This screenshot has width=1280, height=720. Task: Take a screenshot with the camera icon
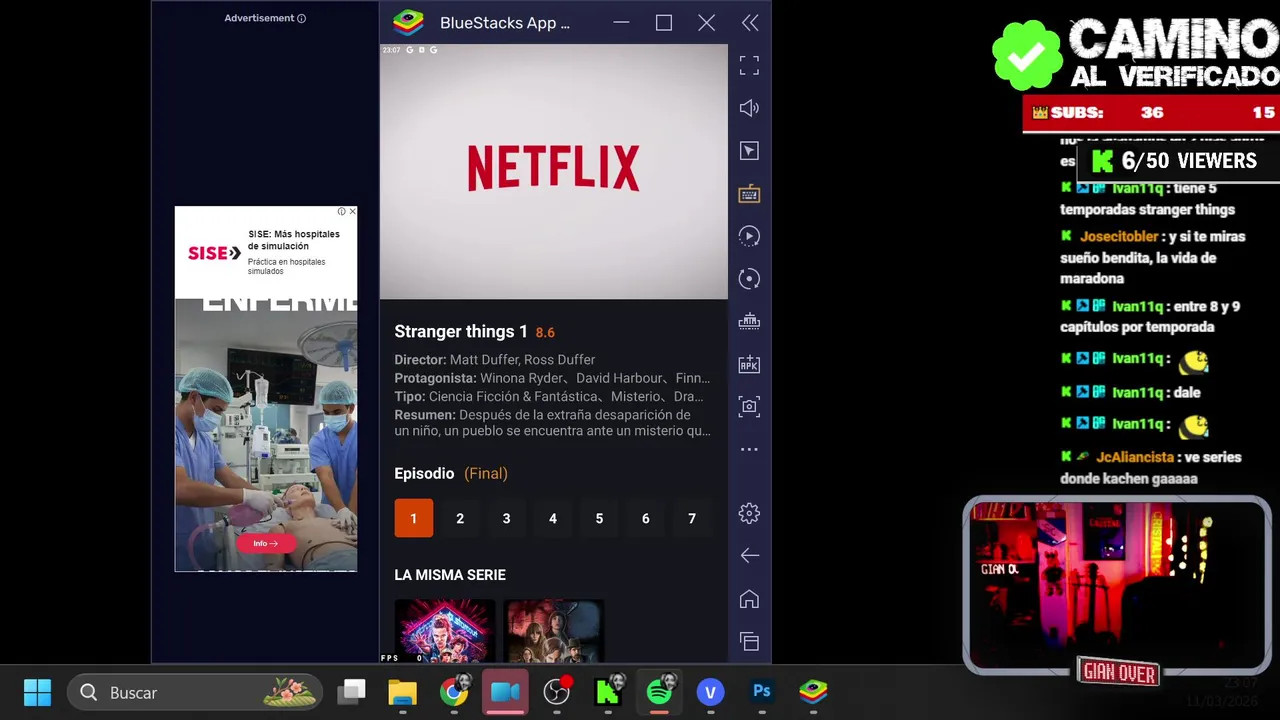pos(749,407)
